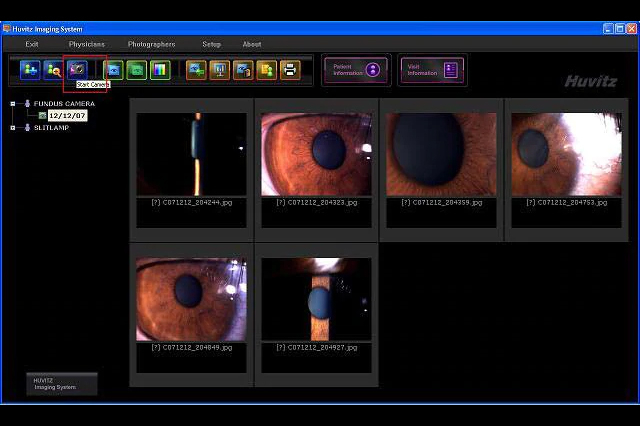
Task: Open thumbnail C071212_204849.jpg eye image
Action: pos(191,299)
